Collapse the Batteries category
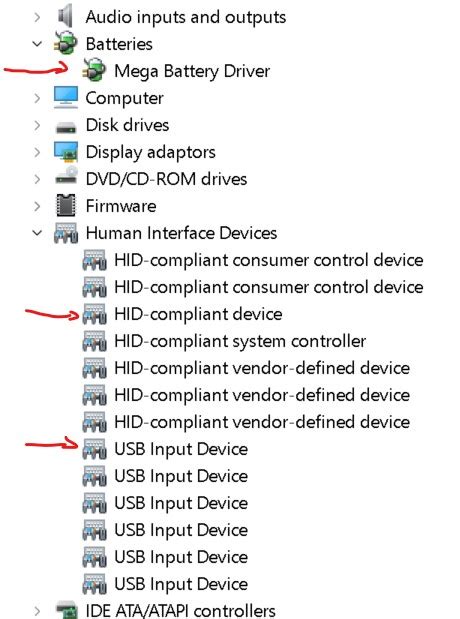Viewport: 460px width, 619px height. [37, 43]
